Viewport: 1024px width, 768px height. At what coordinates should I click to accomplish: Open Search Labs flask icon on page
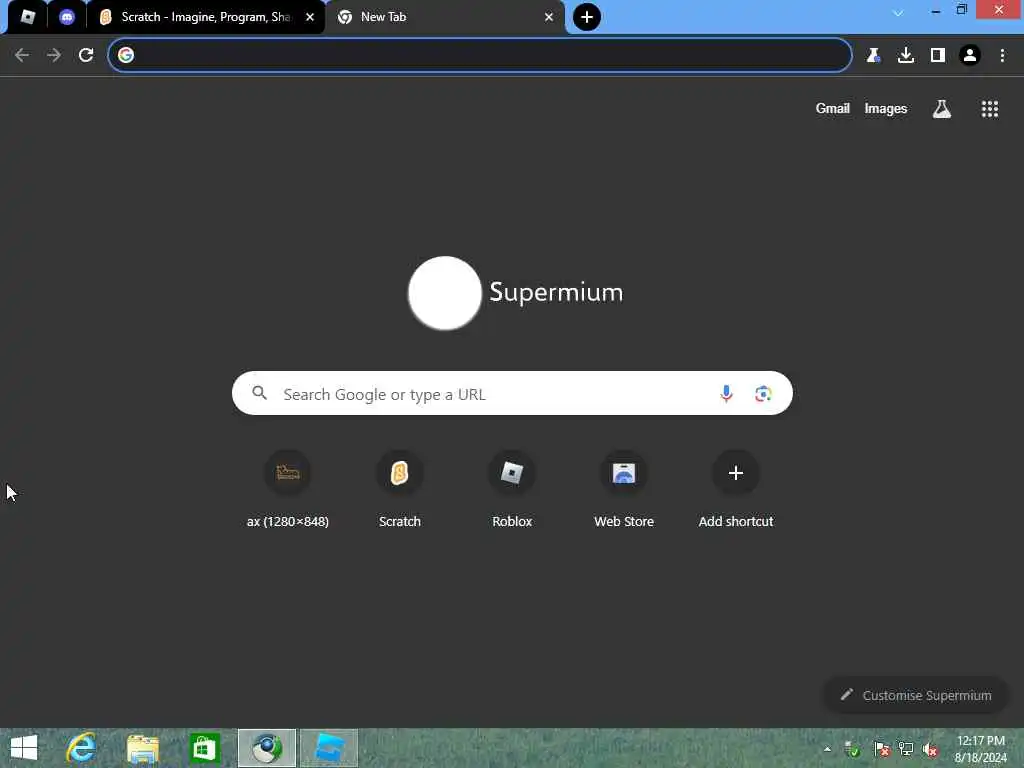(941, 109)
